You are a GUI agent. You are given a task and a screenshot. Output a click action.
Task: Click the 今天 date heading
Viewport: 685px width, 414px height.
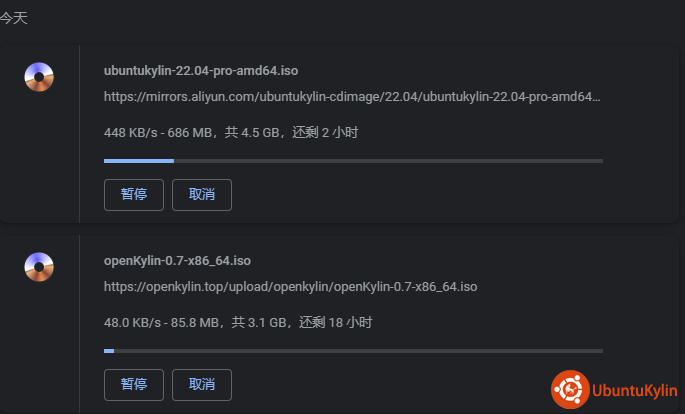13,19
